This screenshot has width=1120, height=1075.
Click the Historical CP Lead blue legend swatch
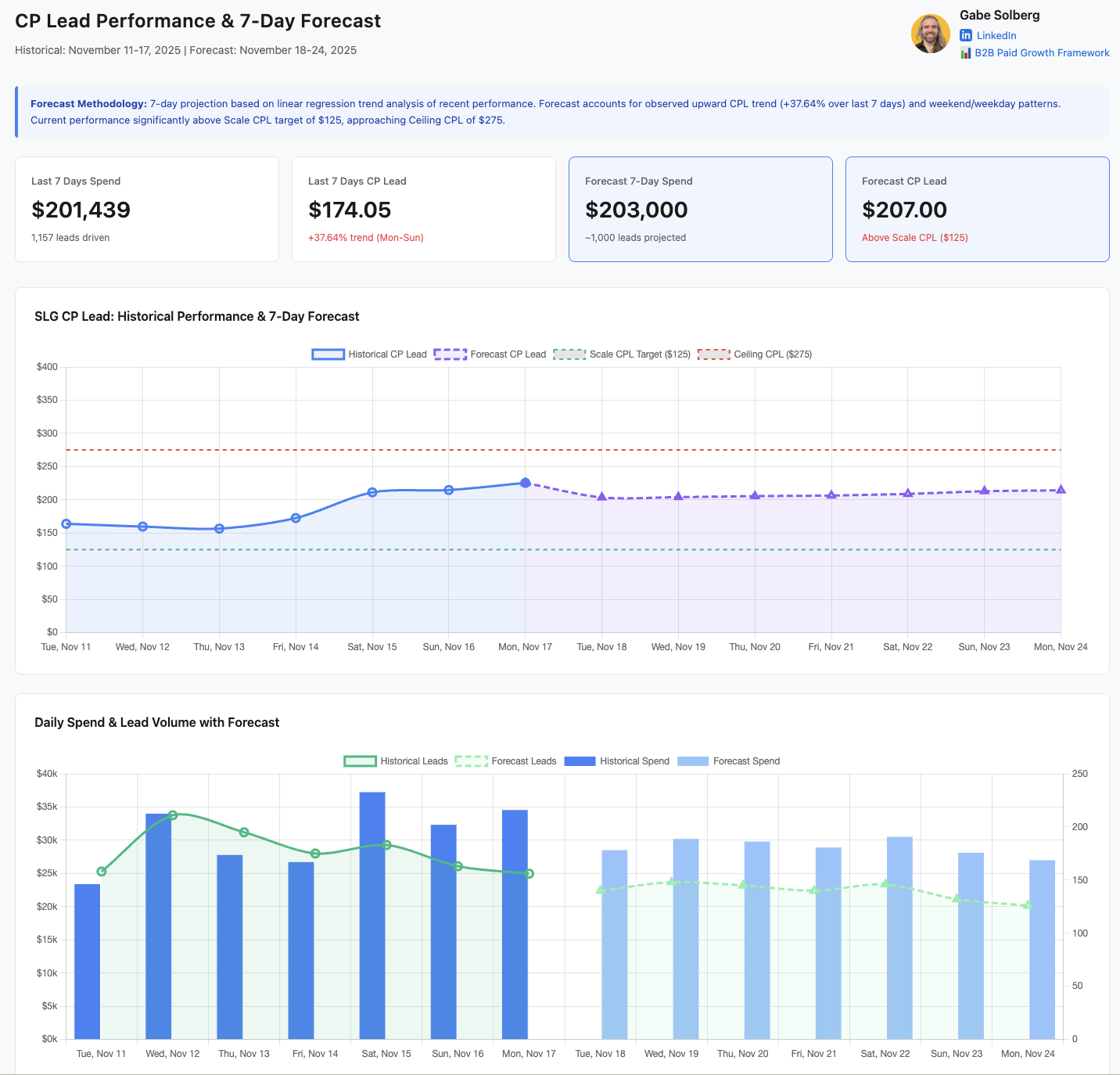(328, 354)
